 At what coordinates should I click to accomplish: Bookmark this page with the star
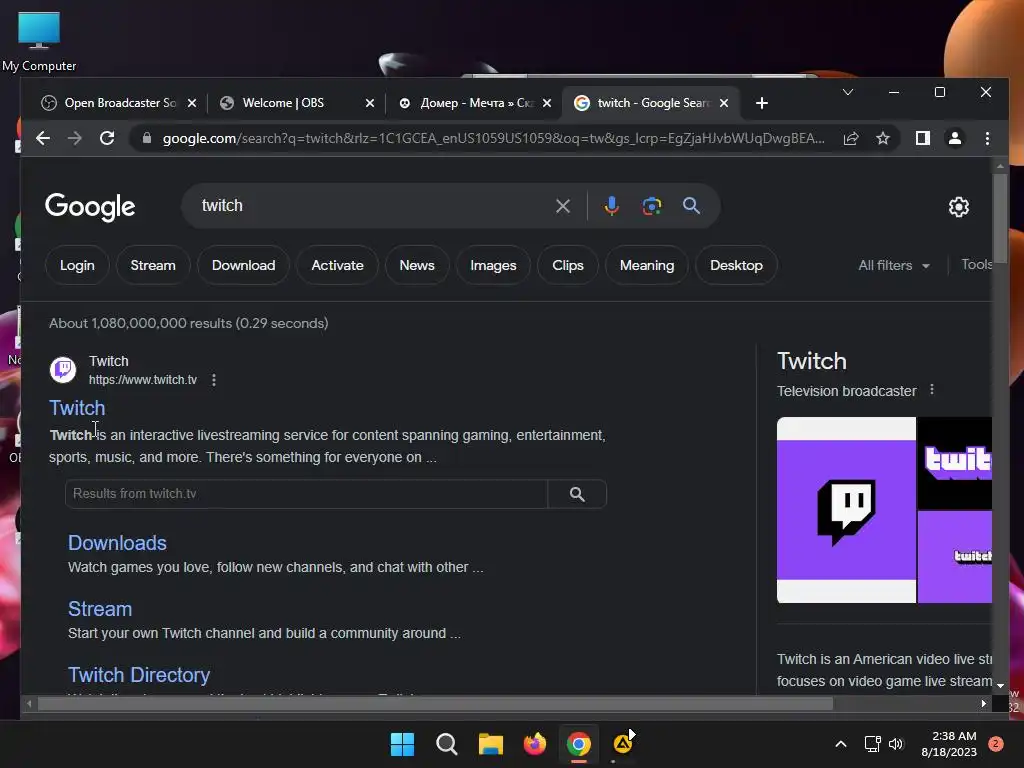pos(883,138)
